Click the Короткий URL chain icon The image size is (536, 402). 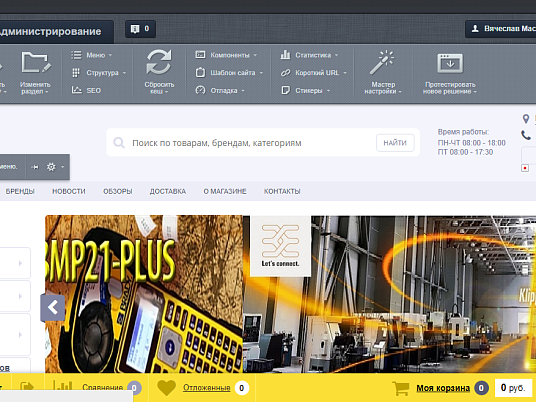coord(285,73)
